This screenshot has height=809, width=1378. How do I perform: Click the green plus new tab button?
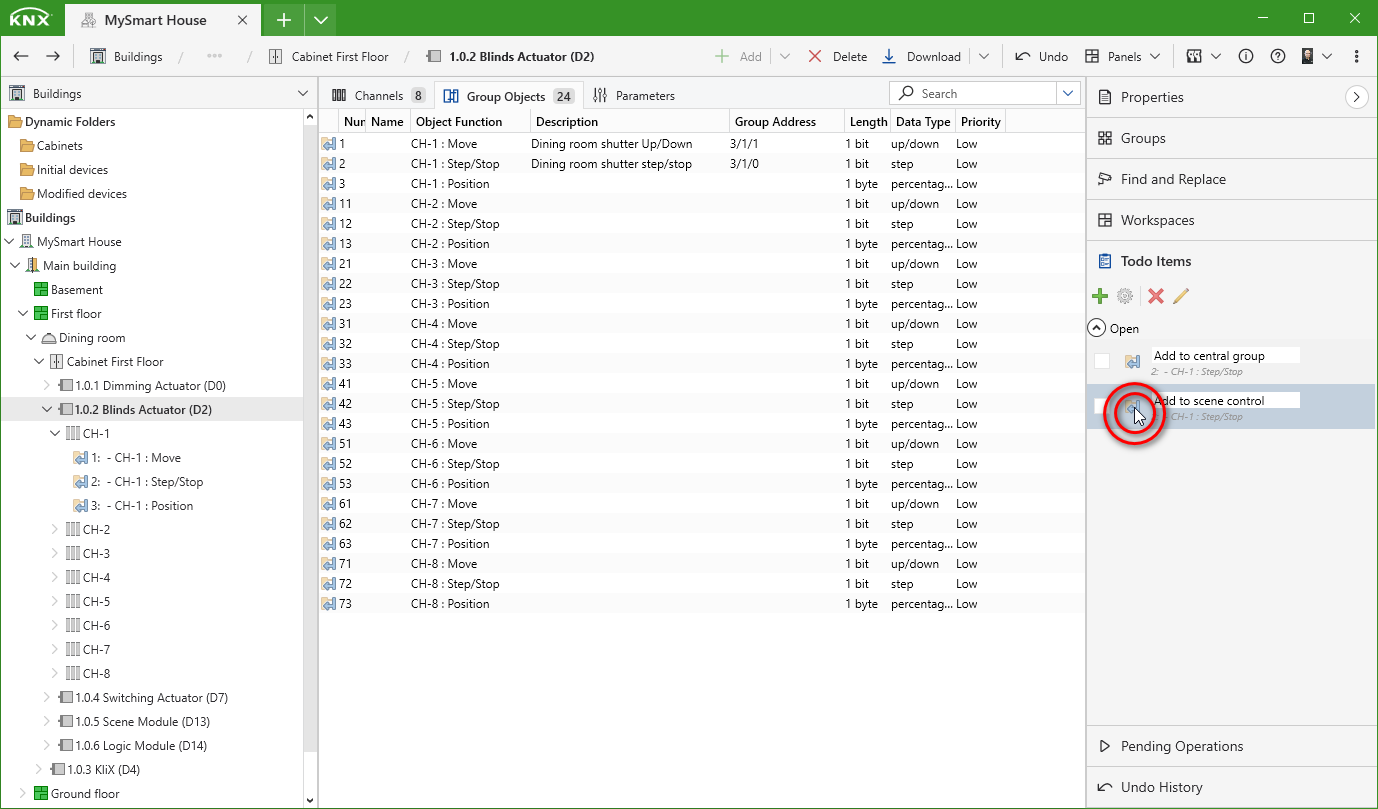click(284, 20)
